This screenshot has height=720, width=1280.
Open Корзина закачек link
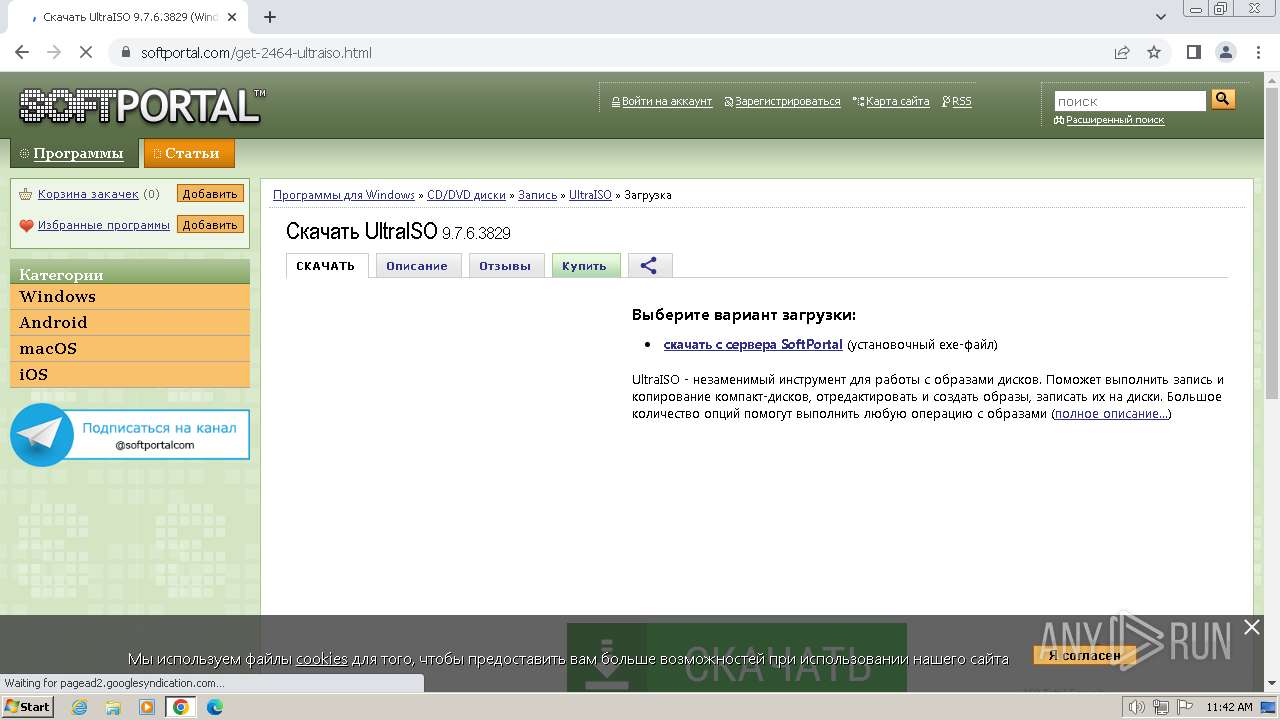(x=88, y=194)
